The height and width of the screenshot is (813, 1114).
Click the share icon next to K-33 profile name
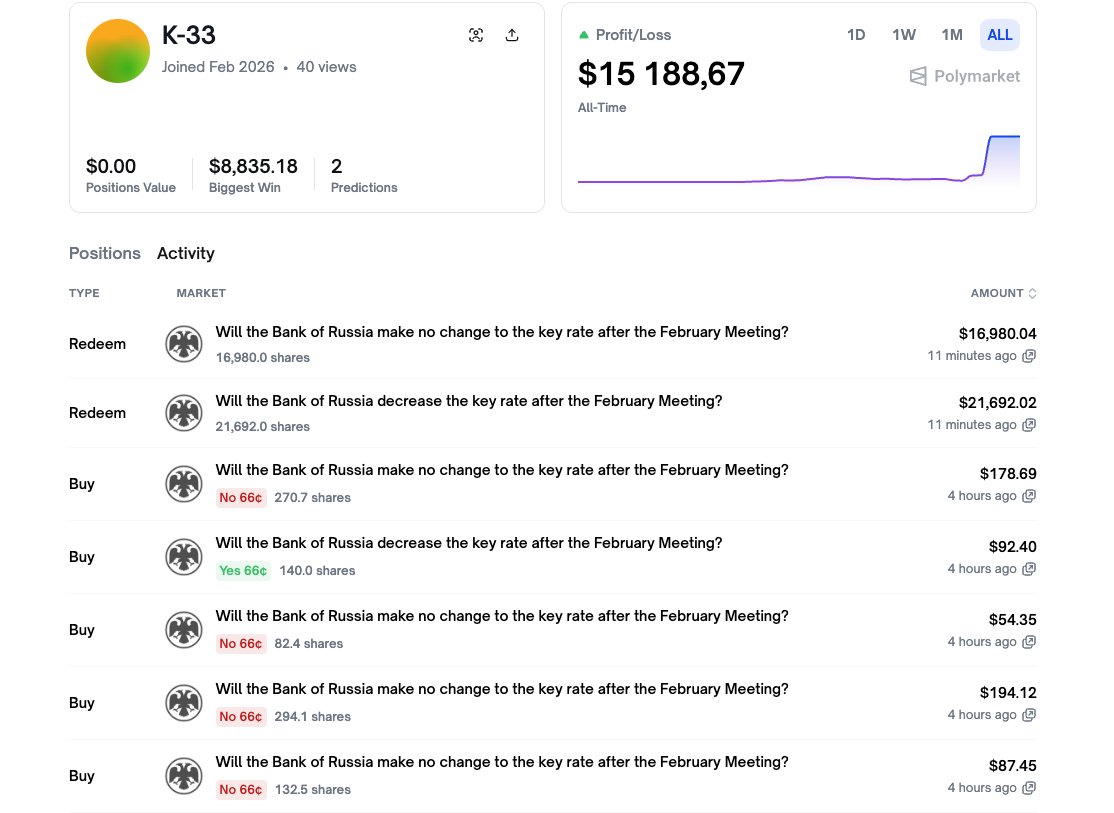[512, 34]
